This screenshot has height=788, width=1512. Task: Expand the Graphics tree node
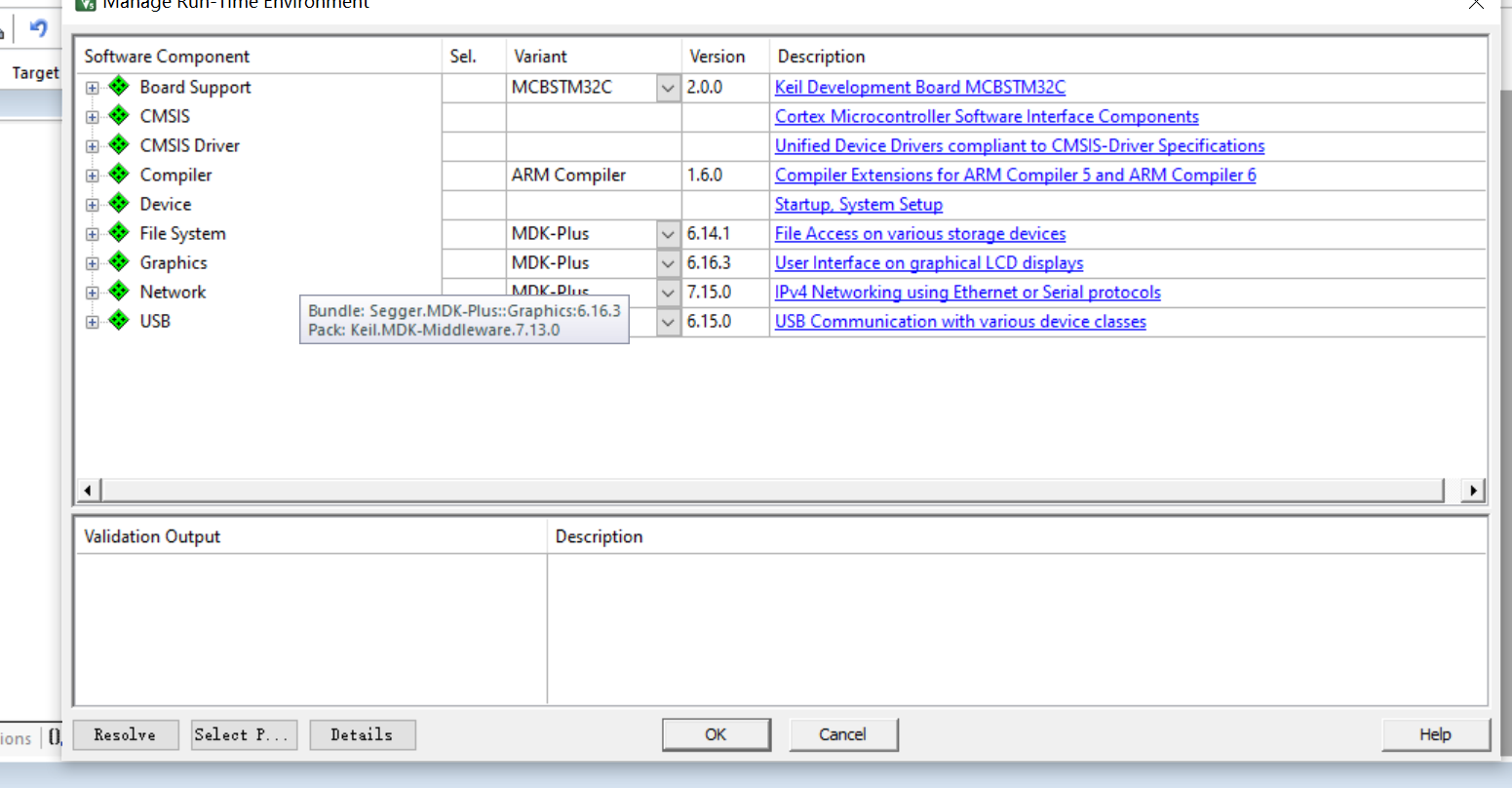tap(92, 263)
